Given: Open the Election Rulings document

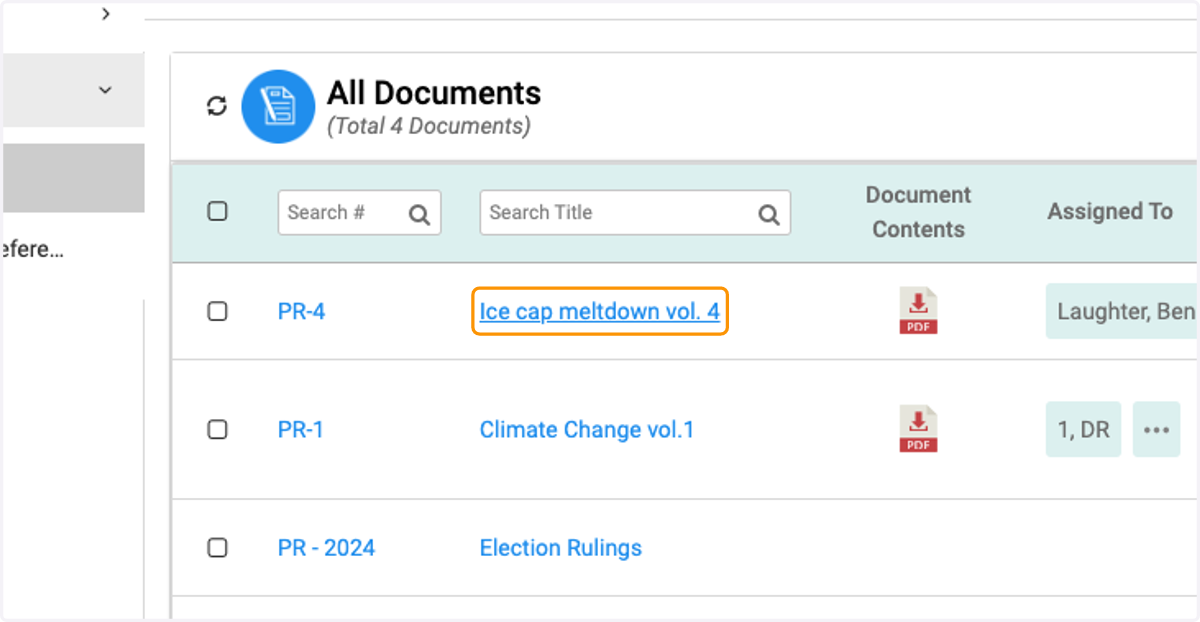Looking at the screenshot, I should [x=561, y=548].
